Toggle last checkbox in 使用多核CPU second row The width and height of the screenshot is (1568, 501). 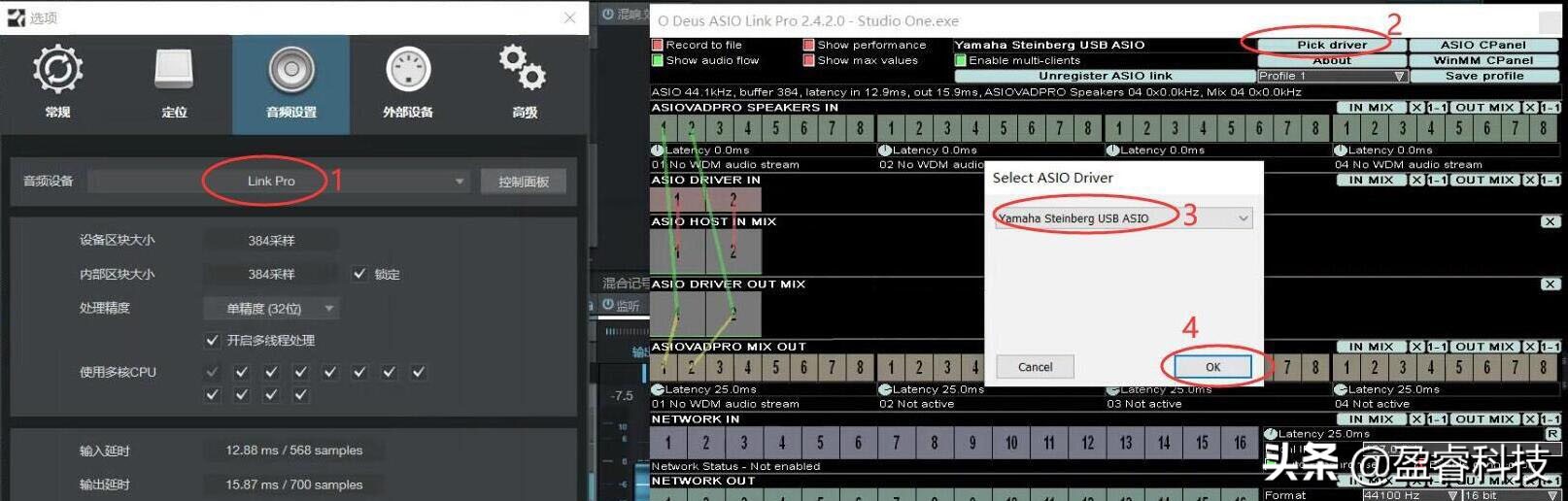pyautogui.click(x=301, y=394)
